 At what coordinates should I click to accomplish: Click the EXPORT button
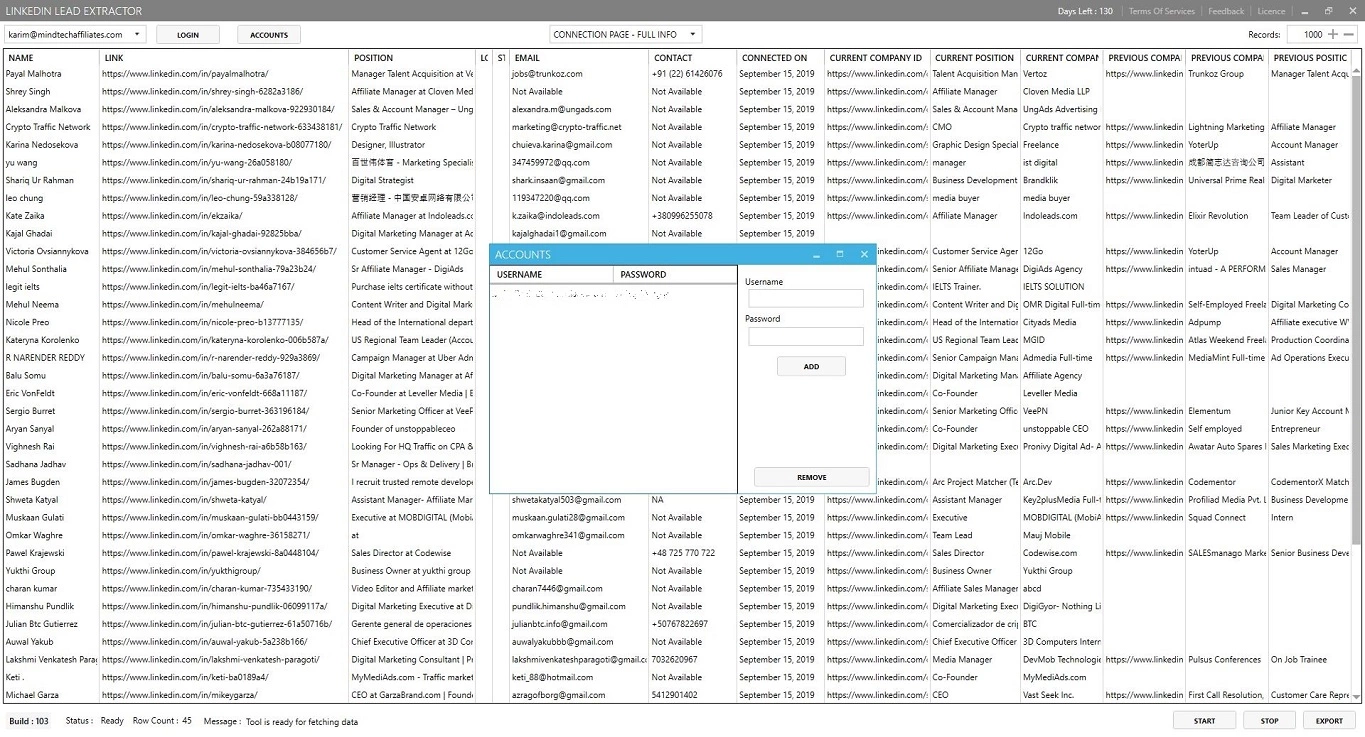[x=1329, y=720]
